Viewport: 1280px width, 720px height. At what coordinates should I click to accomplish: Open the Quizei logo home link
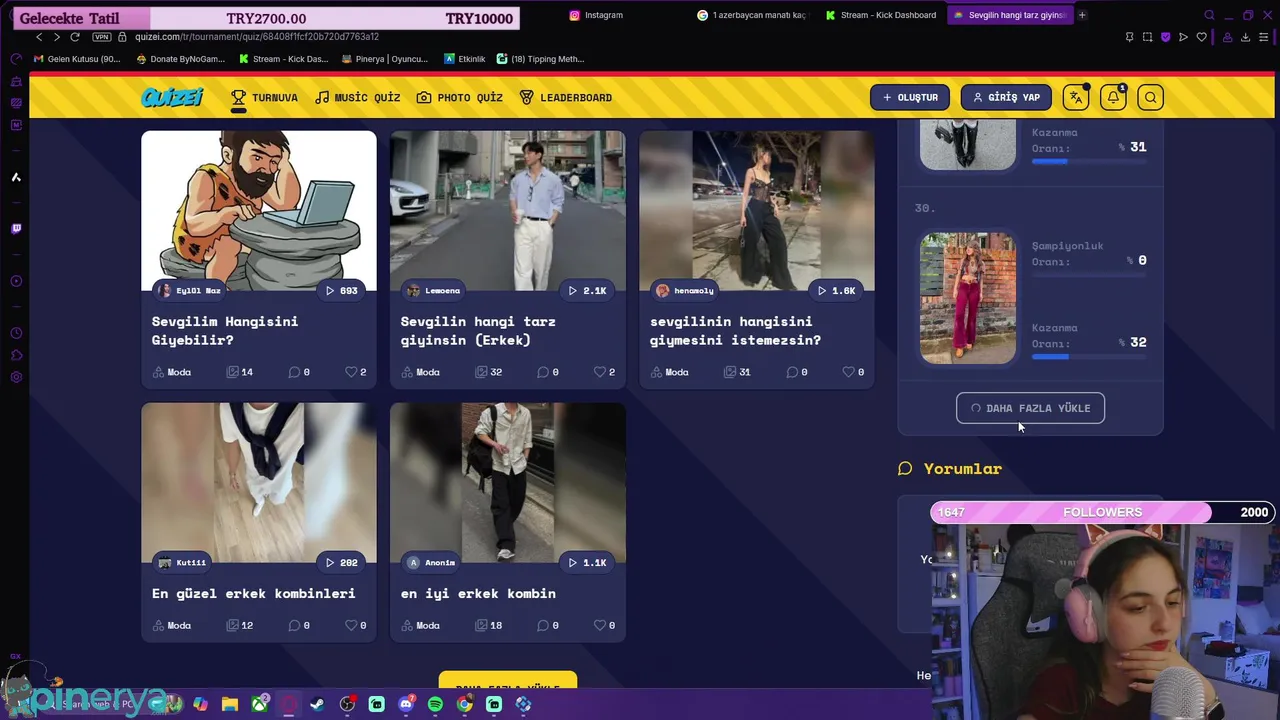(x=172, y=97)
